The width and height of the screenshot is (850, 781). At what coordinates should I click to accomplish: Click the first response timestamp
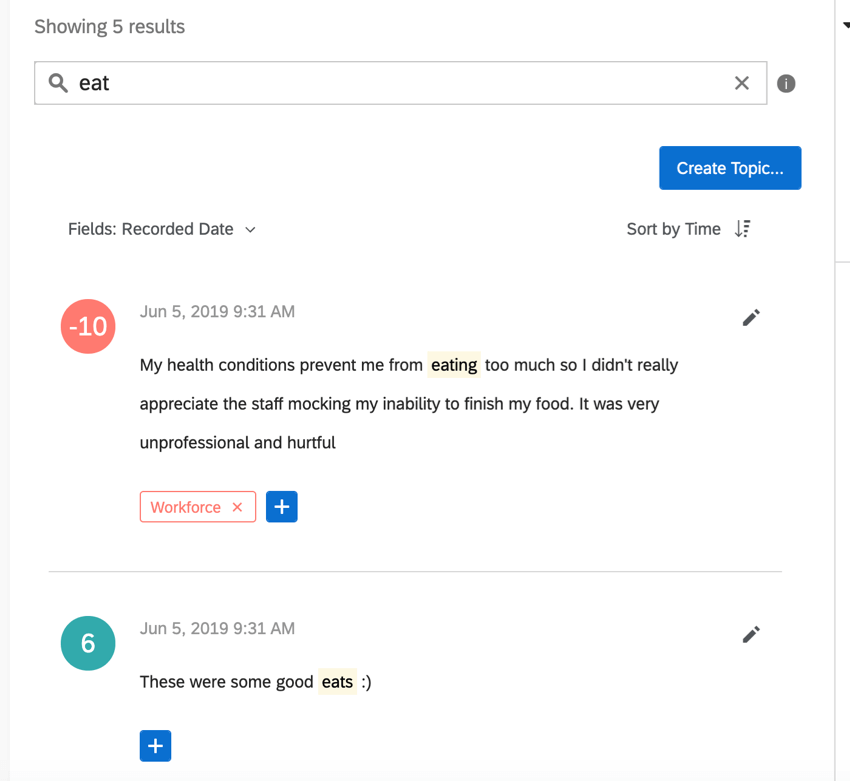pyautogui.click(x=217, y=312)
